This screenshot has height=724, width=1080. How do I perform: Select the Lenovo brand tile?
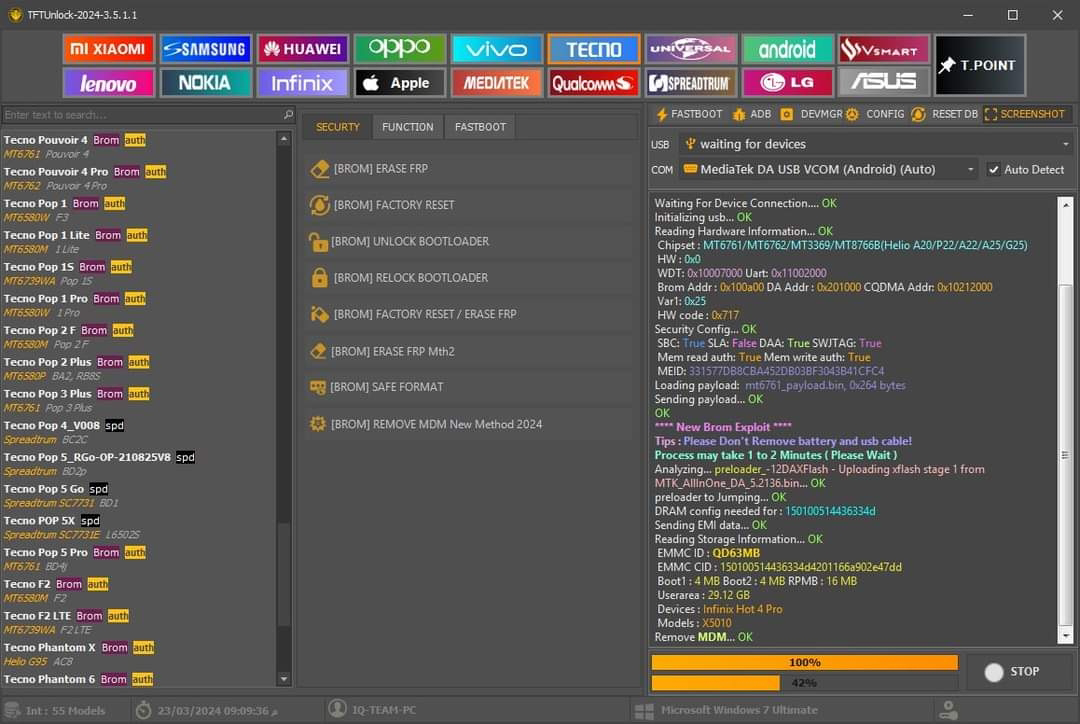108,83
